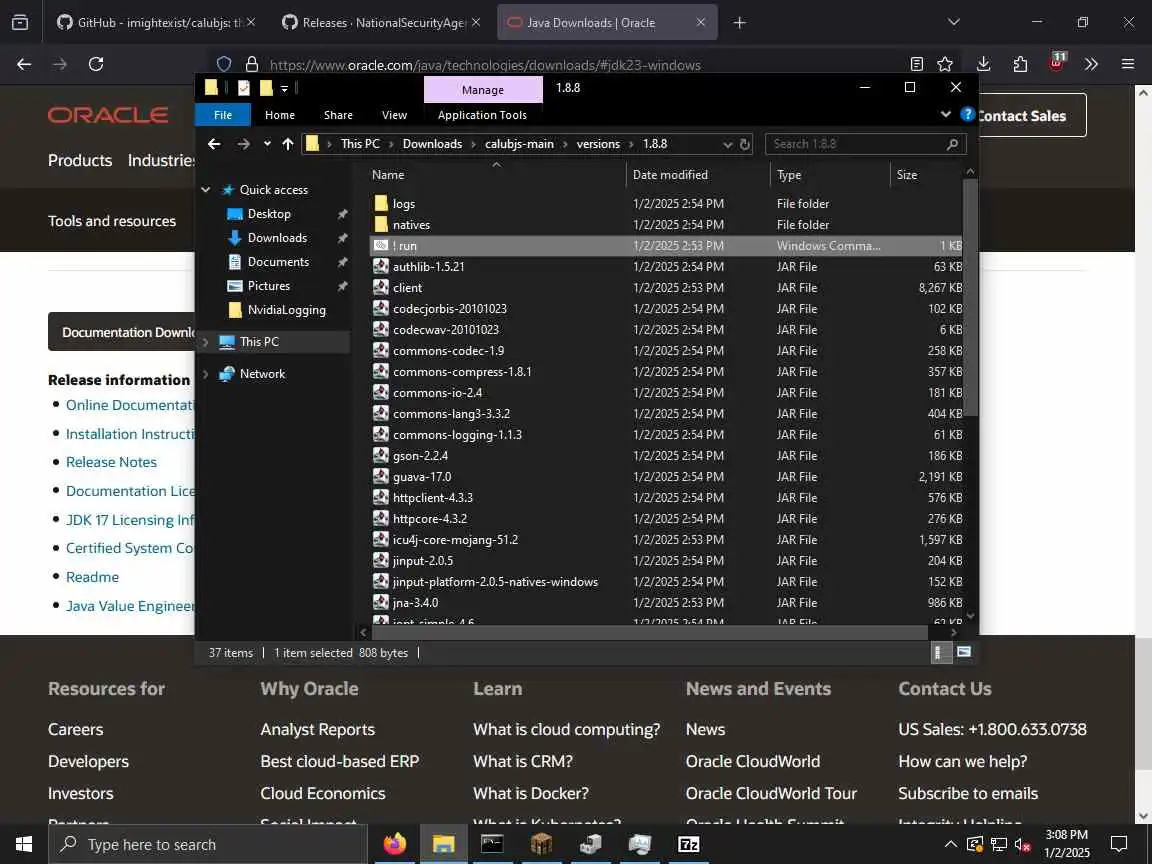1152x864 pixels.
Task: Expand the This PC tree node
Action: point(206,342)
